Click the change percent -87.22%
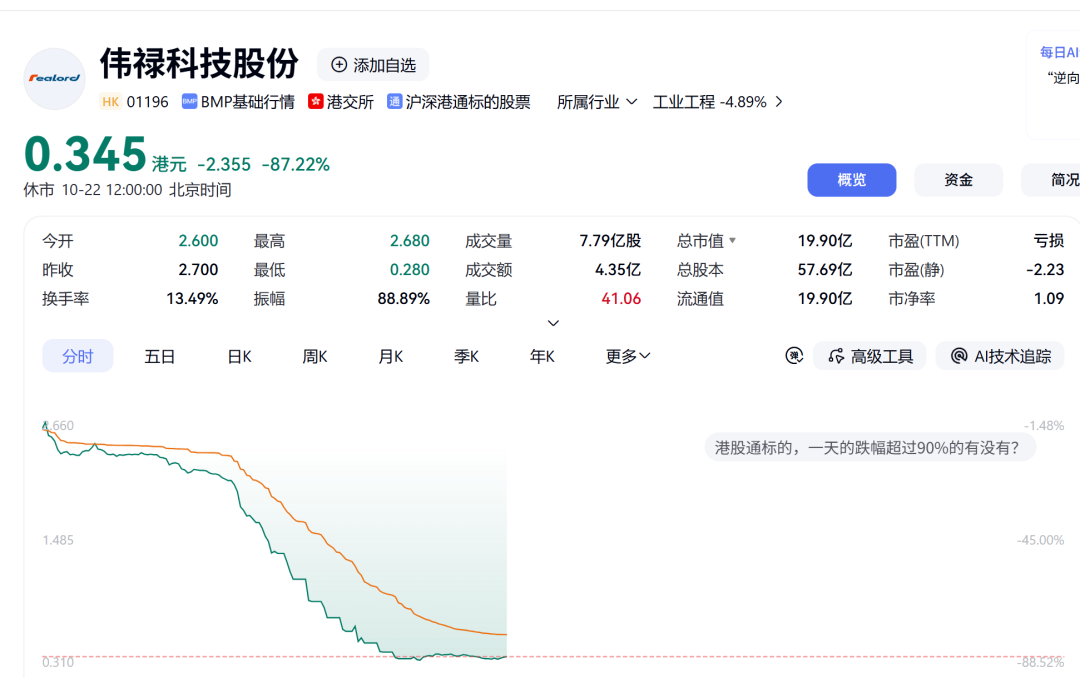The height and width of the screenshot is (678, 1080). pos(295,164)
